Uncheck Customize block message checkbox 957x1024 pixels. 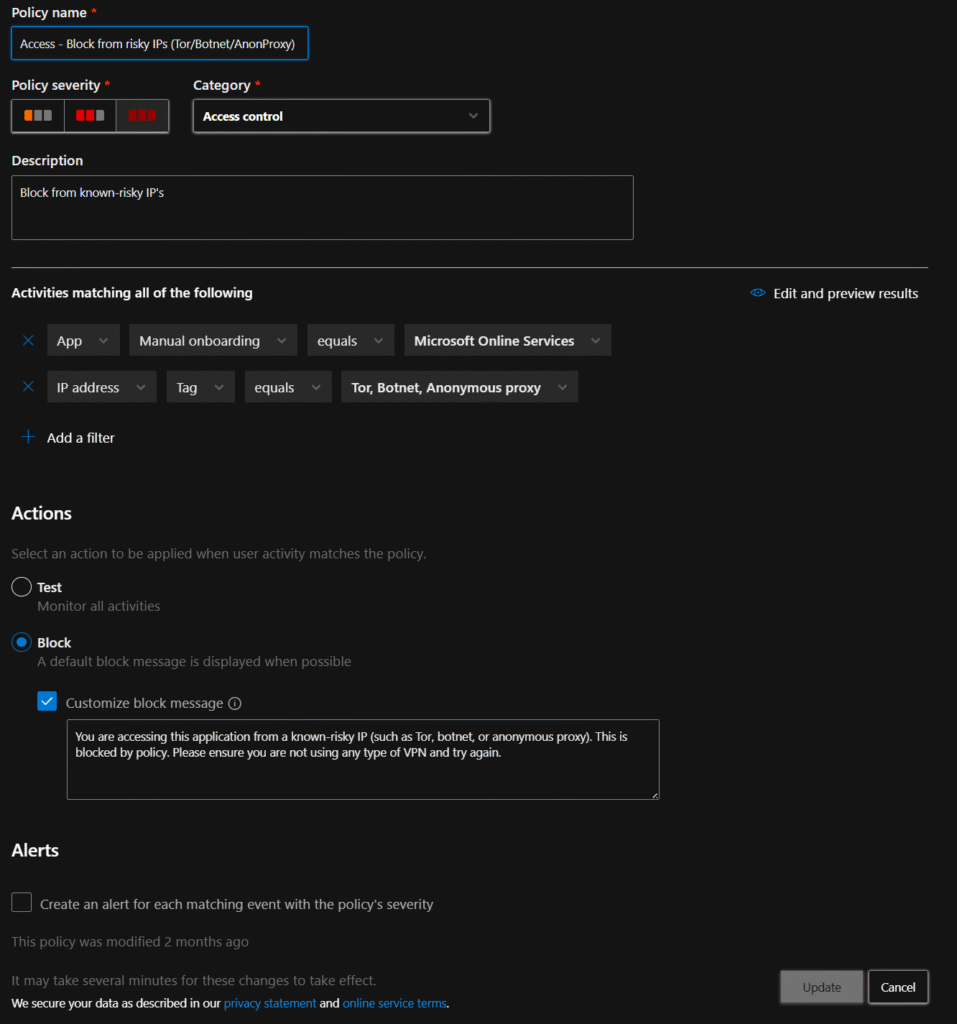click(x=47, y=702)
